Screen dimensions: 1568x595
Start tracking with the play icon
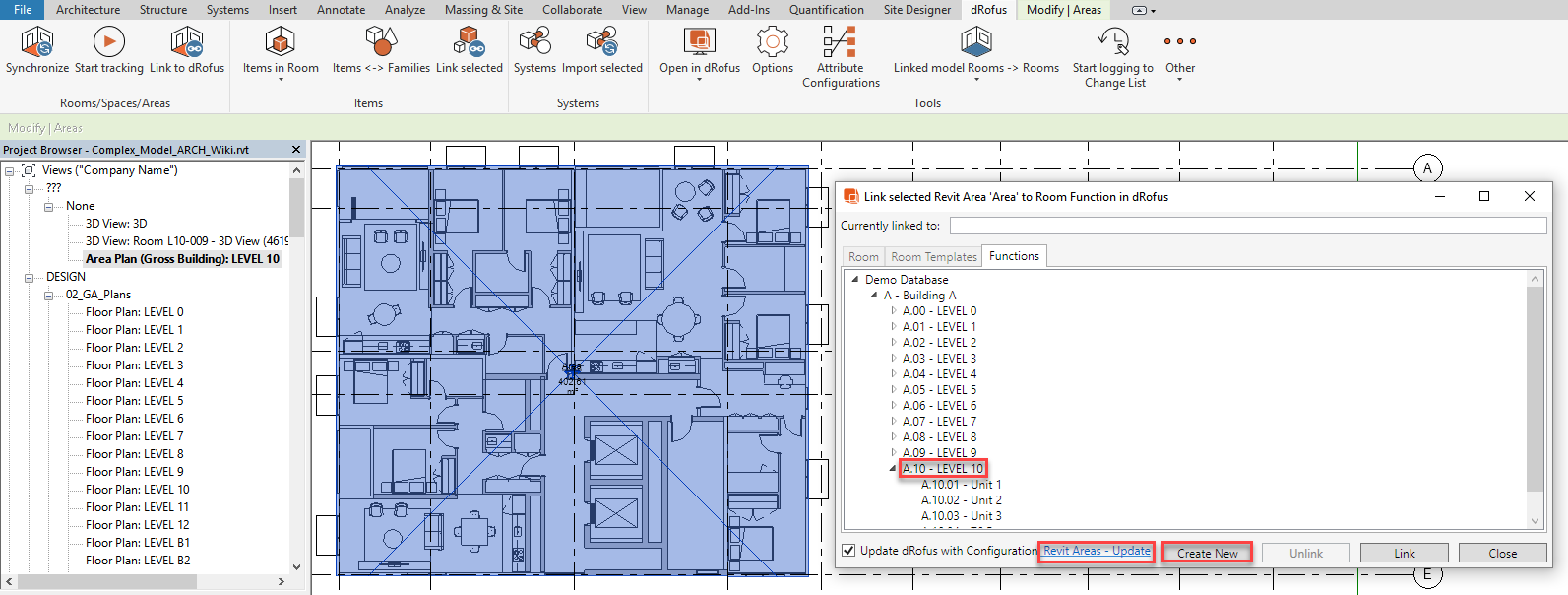[108, 42]
